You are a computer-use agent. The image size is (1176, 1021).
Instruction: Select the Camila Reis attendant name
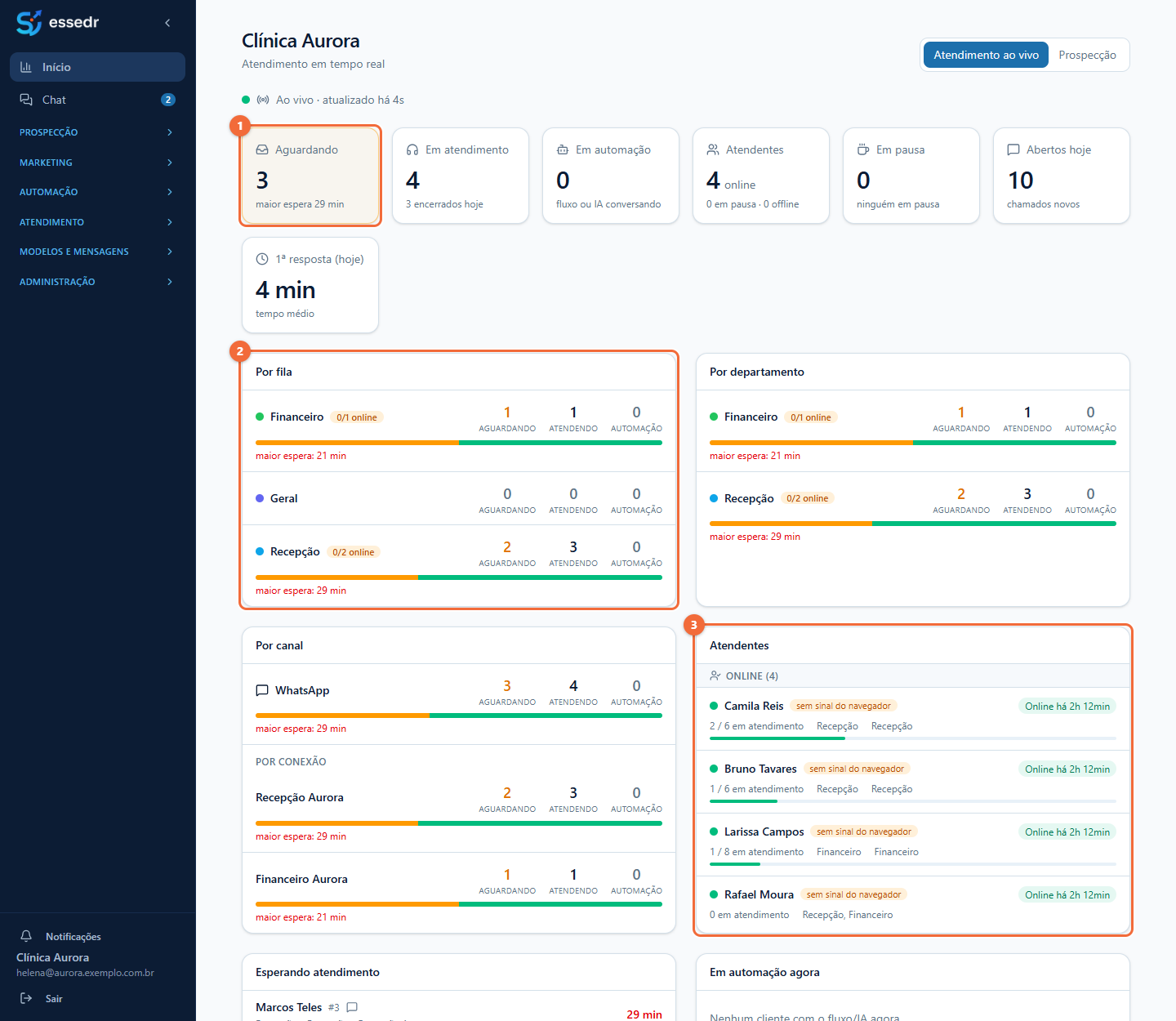[754, 706]
